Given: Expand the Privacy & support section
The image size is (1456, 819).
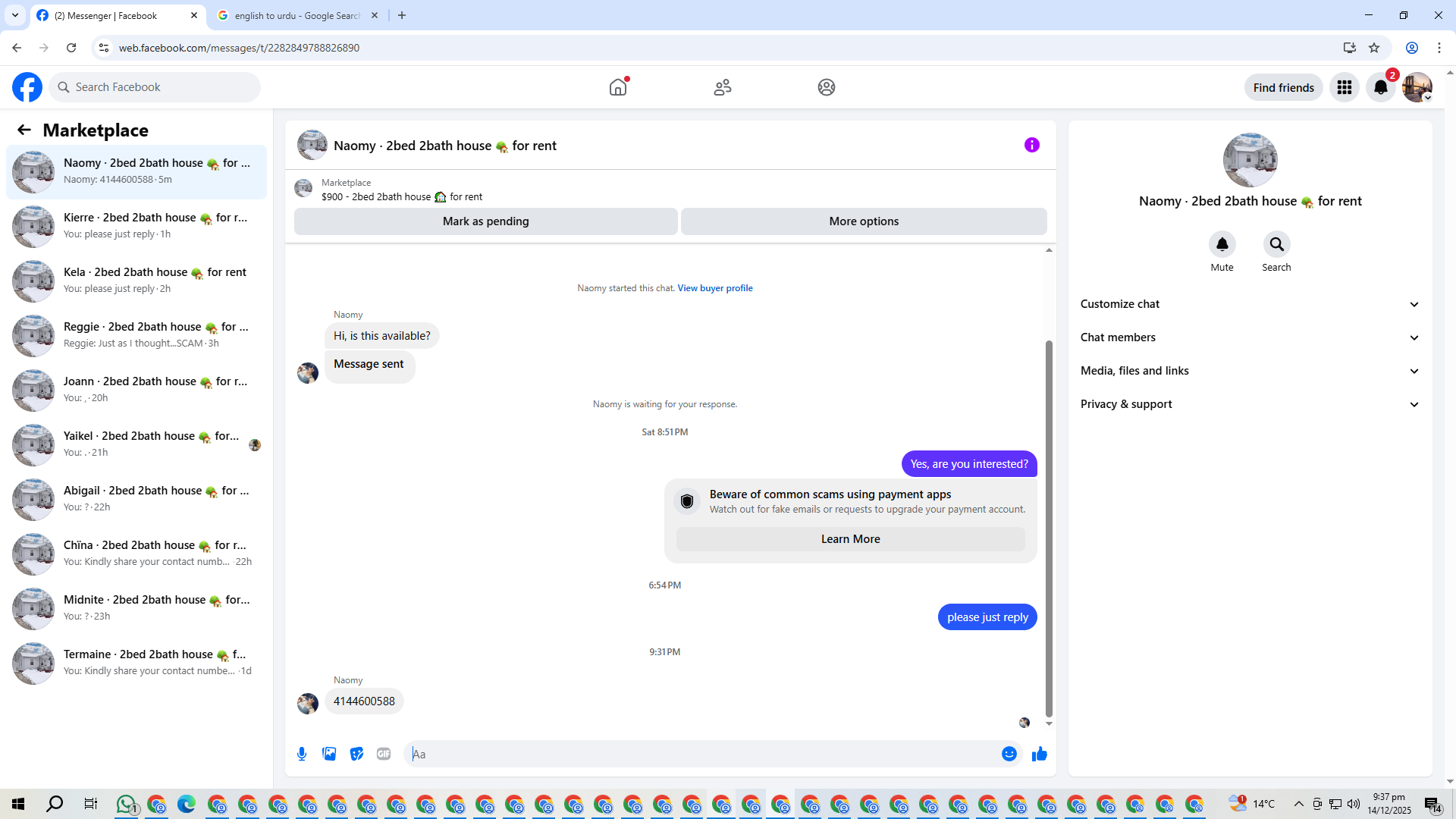Looking at the screenshot, I should click(x=1250, y=404).
